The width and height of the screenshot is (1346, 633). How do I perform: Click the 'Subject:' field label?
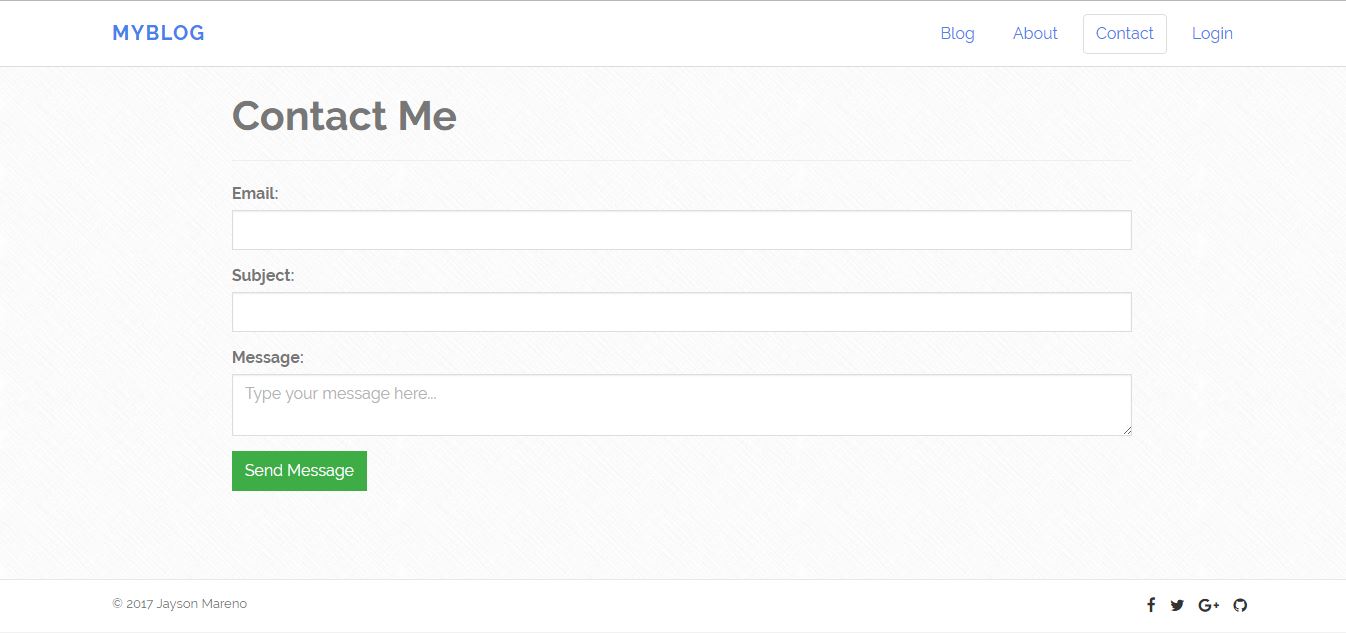pyautogui.click(x=263, y=275)
